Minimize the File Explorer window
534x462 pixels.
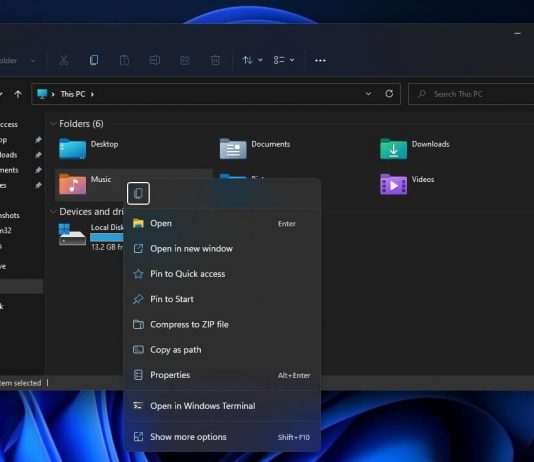(518, 33)
